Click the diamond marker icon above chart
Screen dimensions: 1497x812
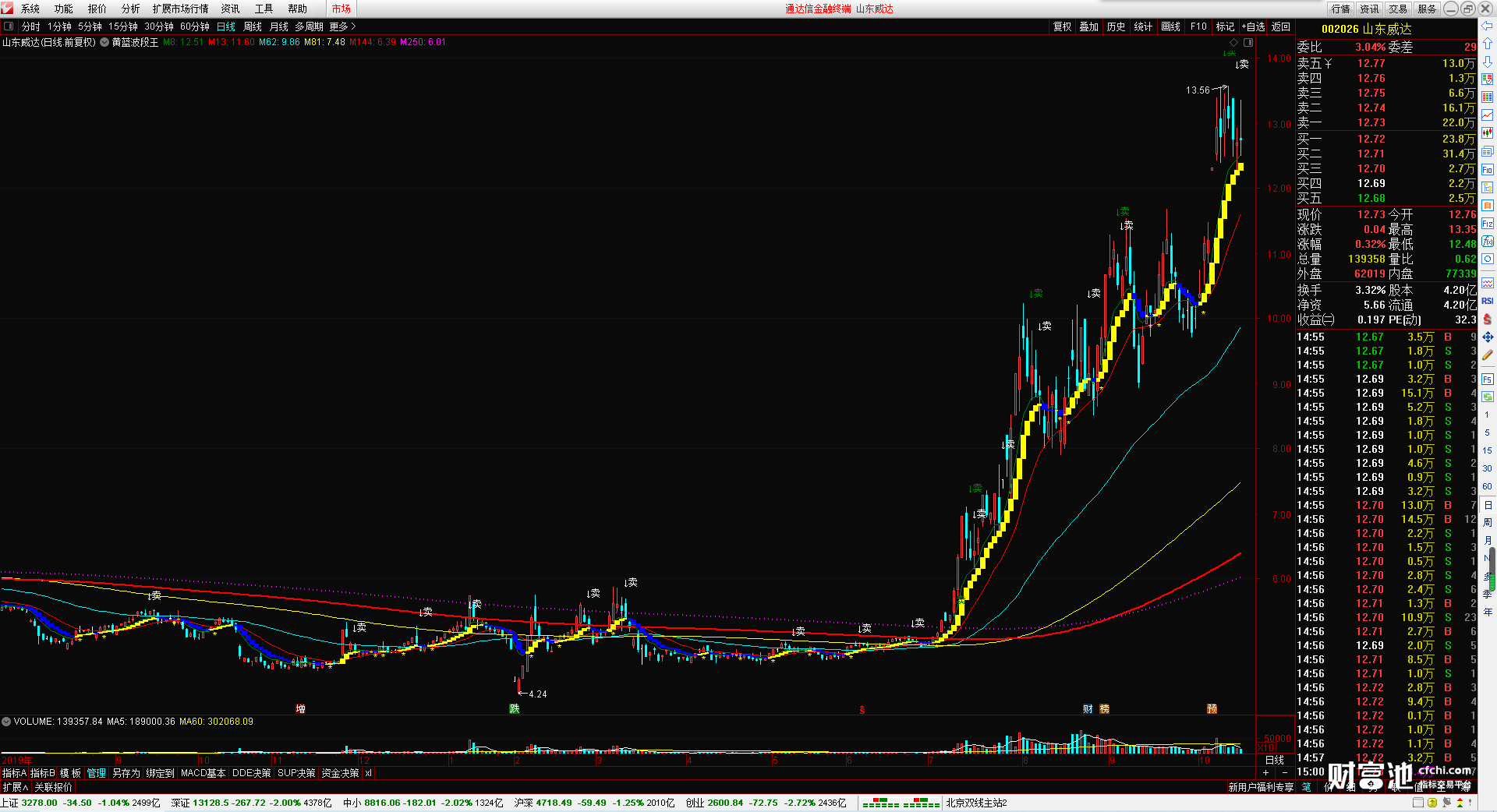pyautogui.click(x=1233, y=42)
